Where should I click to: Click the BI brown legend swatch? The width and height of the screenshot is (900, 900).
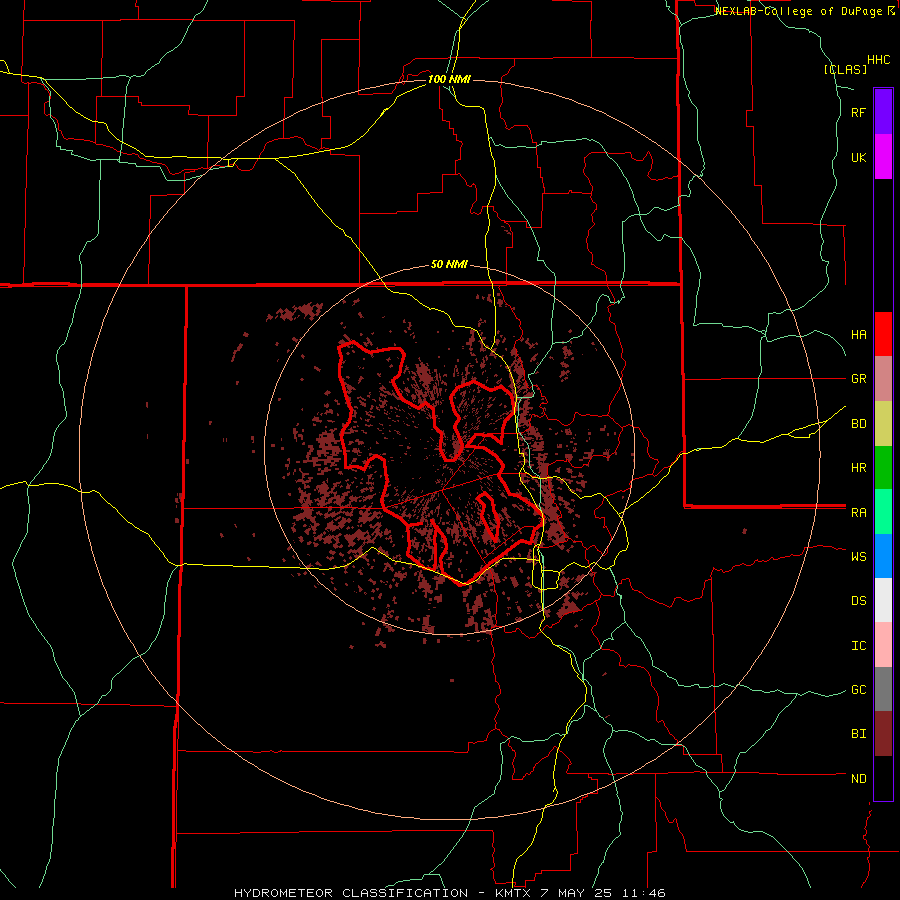pyautogui.click(x=883, y=734)
